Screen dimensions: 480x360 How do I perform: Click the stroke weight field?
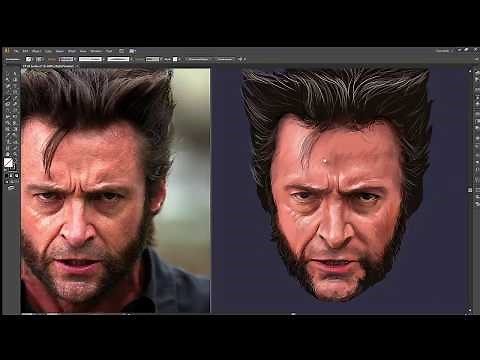[66, 59]
